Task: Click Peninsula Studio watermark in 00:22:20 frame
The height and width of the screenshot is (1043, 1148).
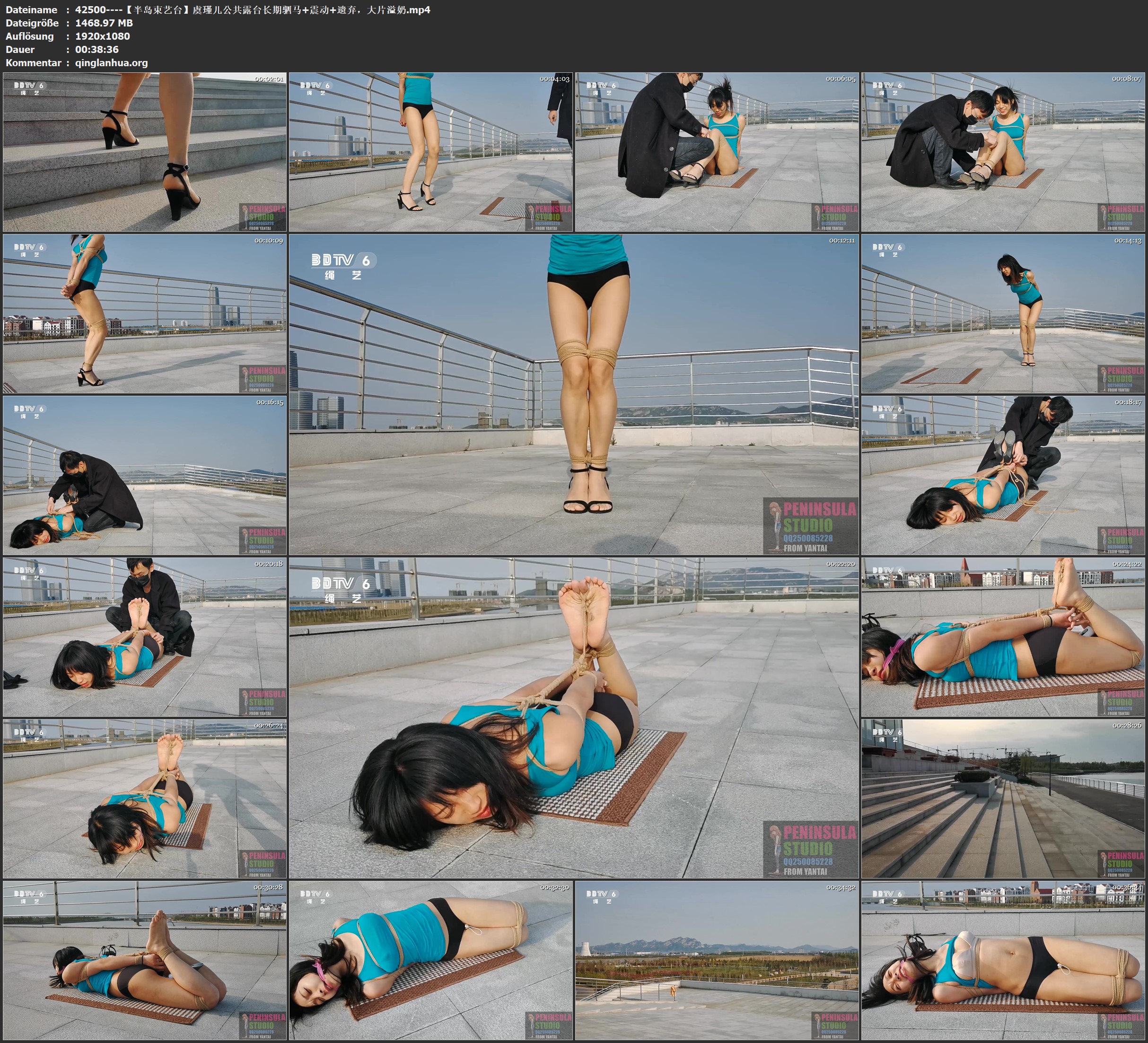Action: (810, 849)
